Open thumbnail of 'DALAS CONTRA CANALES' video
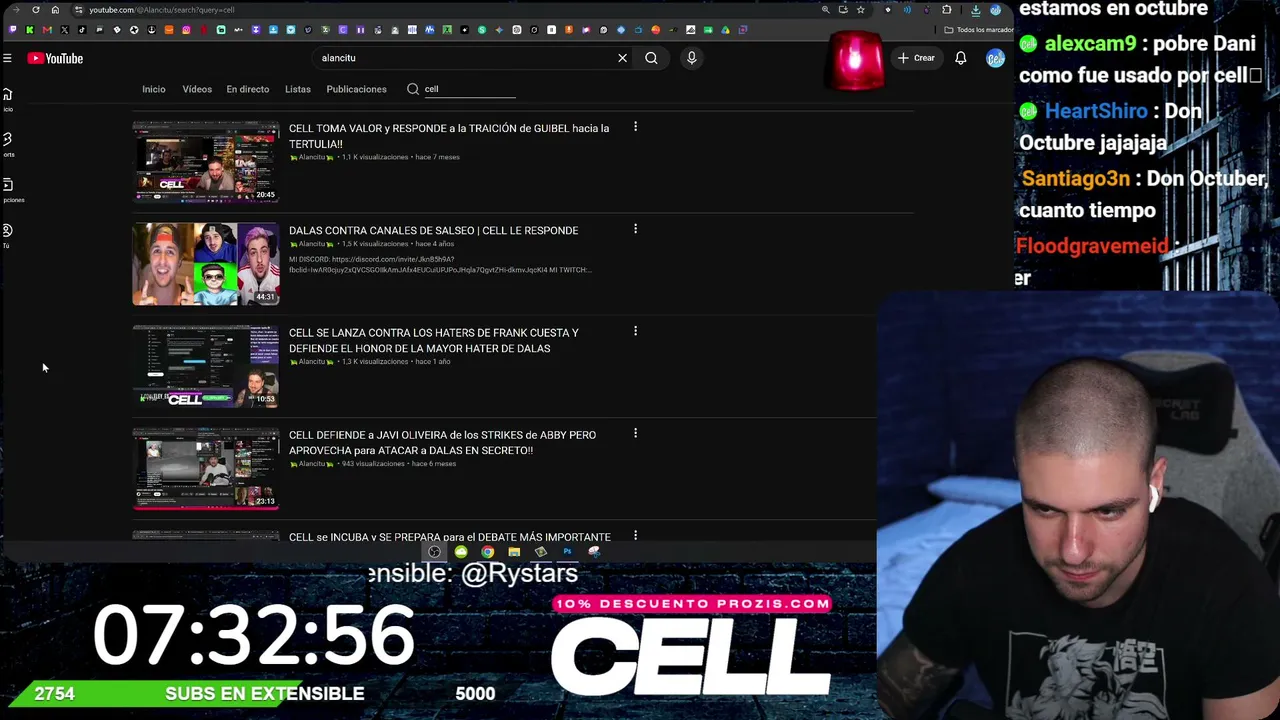This screenshot has width=1280, height=720. (206, 264)
